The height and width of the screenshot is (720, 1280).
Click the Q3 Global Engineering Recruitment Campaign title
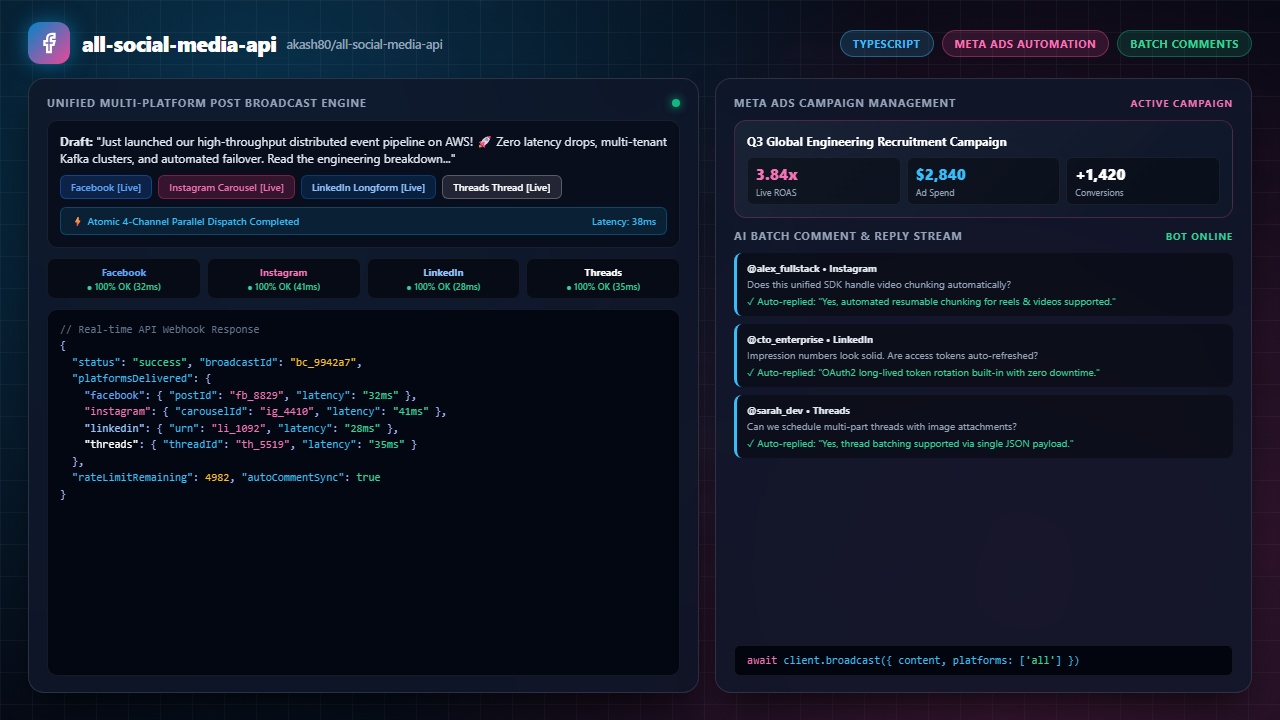coord(877,142)
